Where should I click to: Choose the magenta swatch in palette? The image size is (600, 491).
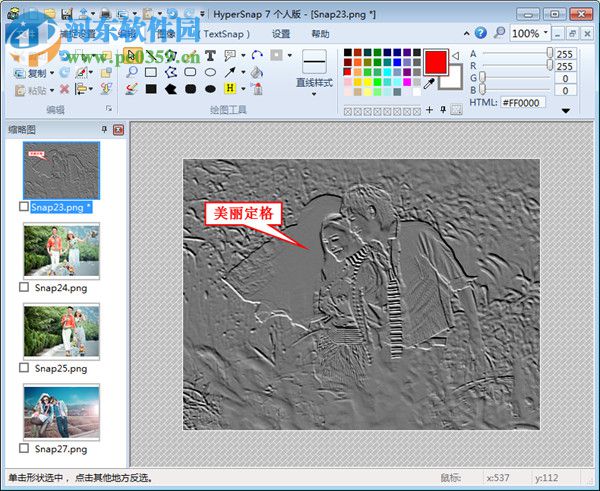pyautogui.click(x=407, y=82)
